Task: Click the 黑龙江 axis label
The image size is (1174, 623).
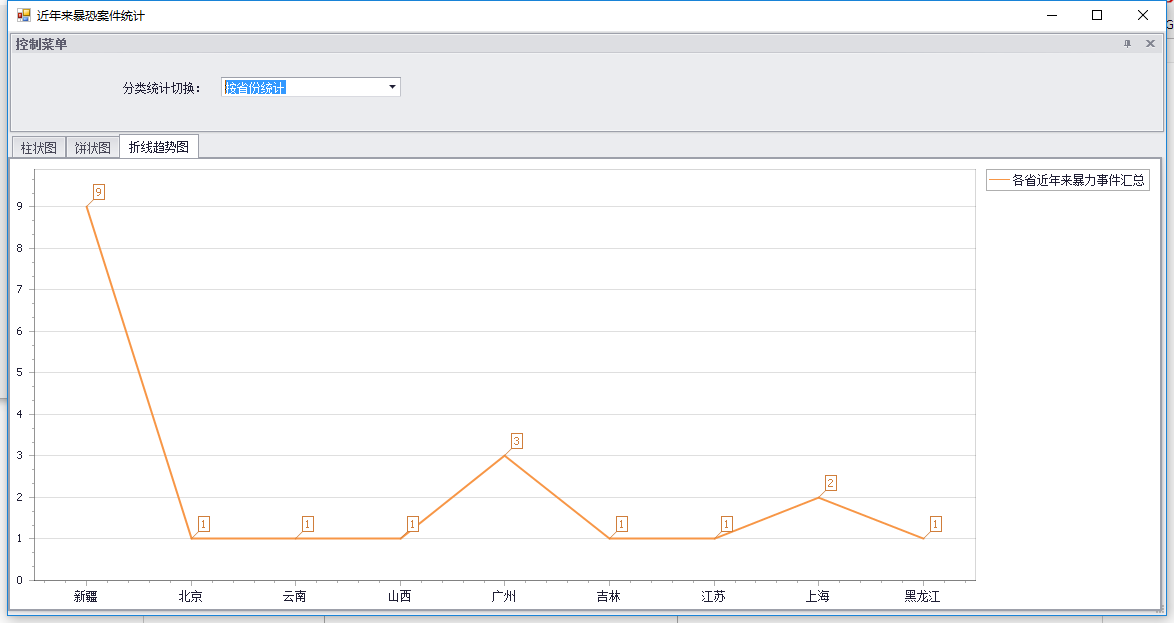Action: point(922,597)
